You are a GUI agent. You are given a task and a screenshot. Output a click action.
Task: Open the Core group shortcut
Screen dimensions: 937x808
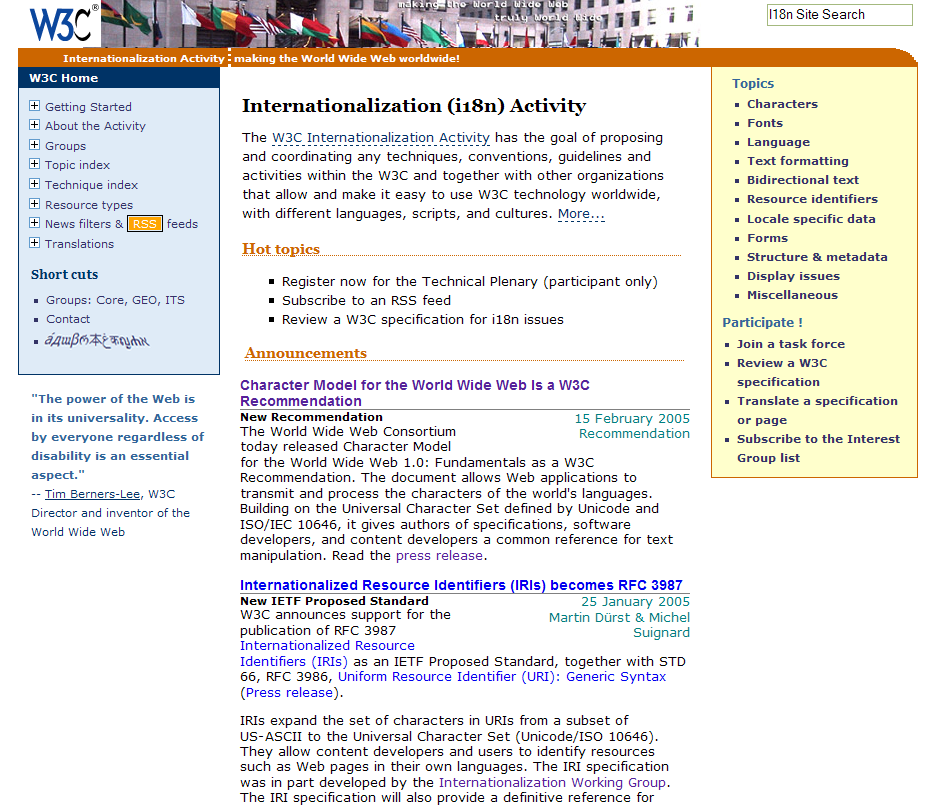pos(111,300)
